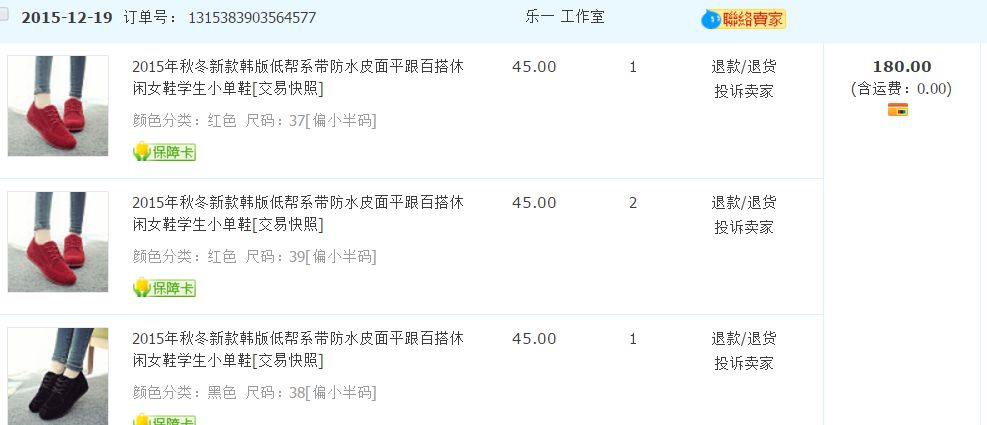This screenshot has height=425, width=987.
Task: Click 投诉卖家 for the size 39 red shoes
Action: click(743, 227)
